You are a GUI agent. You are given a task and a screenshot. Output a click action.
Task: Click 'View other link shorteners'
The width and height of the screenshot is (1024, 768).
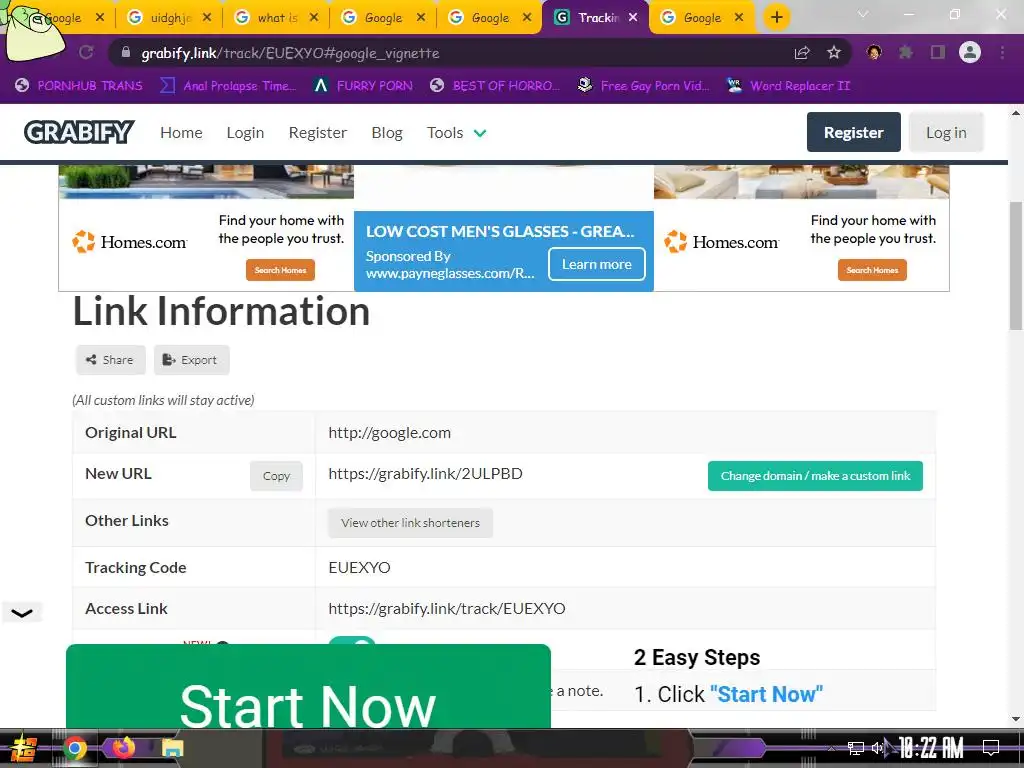[410, 523]
